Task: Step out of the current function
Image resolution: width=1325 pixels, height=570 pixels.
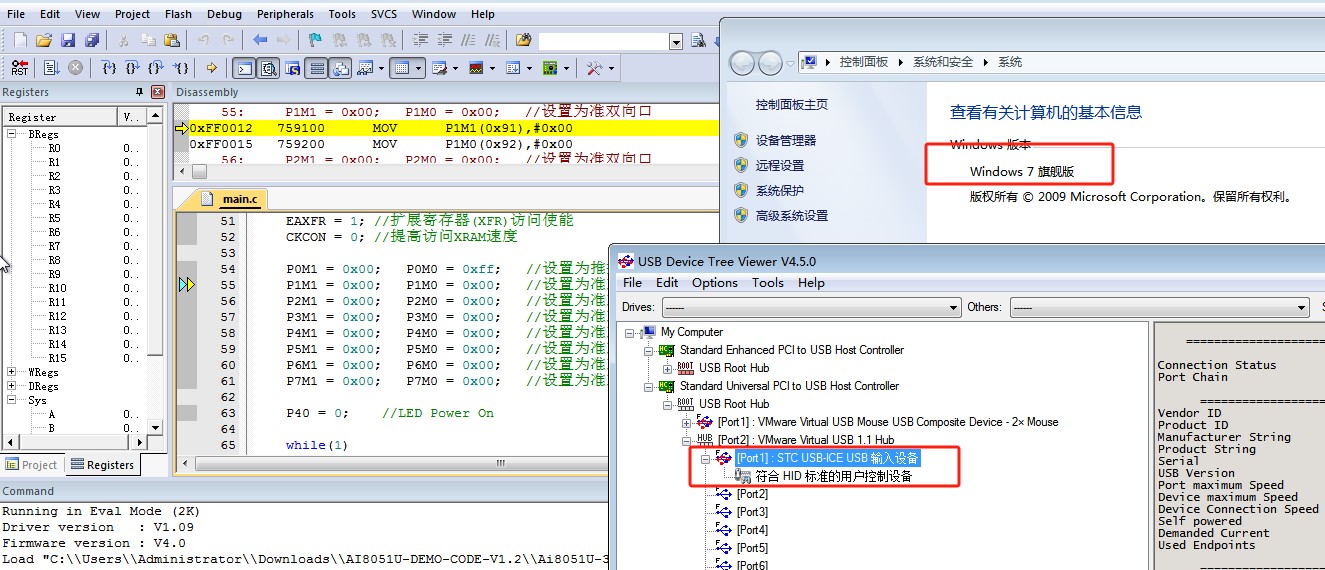Action: coord(156,68)
